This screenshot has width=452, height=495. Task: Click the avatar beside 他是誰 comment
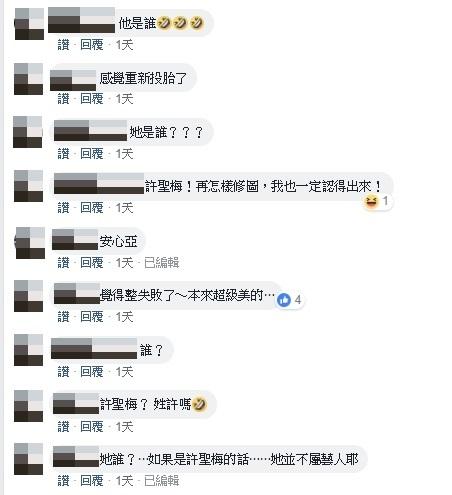pos(29,24)
